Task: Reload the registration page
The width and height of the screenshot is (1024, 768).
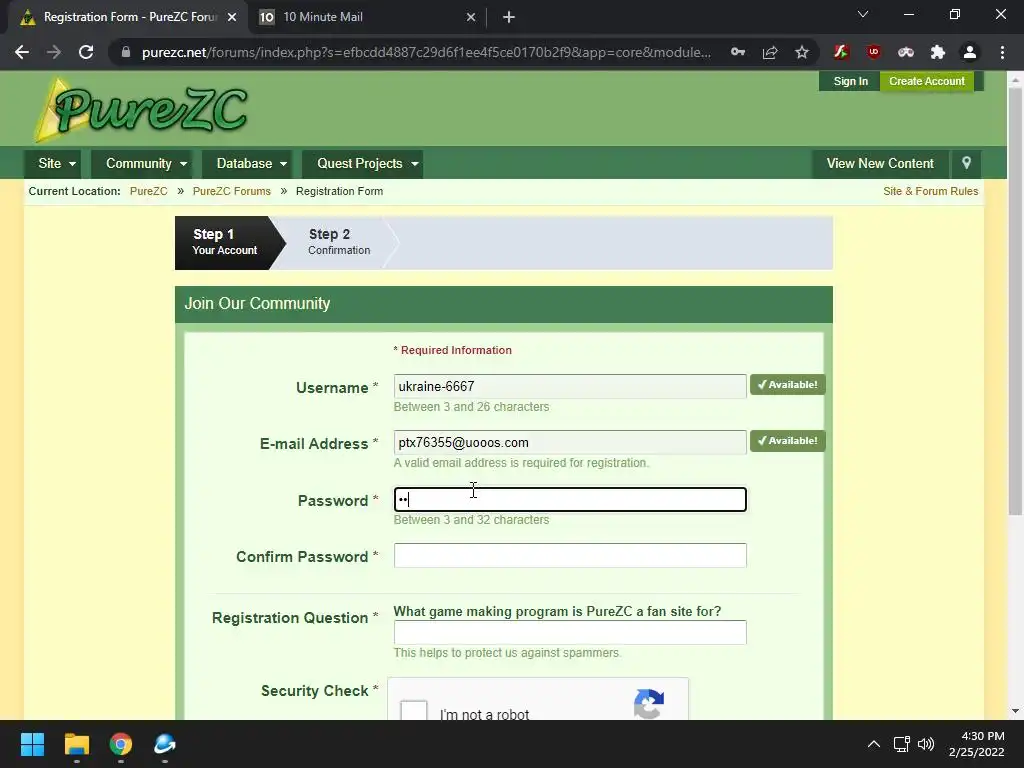Action: [x=86, y=52]
